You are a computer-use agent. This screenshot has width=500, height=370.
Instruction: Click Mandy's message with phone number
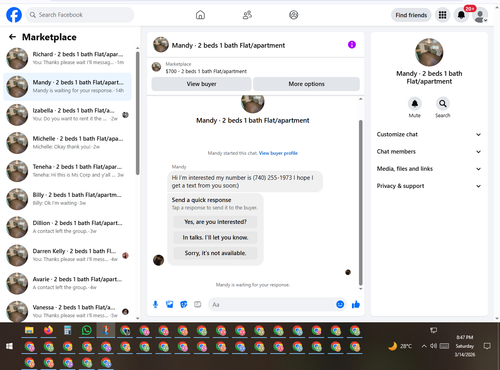(x=245, y=182)
